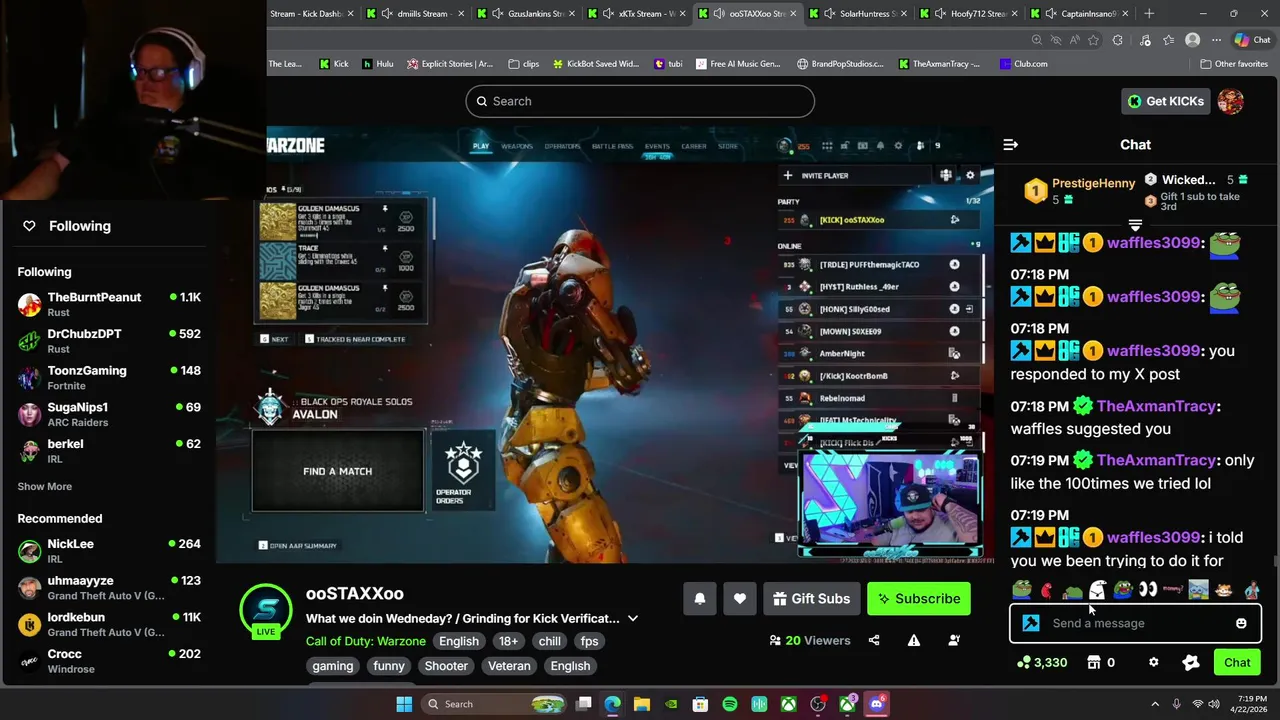Click the Gift Subs button
Image resolution: width=1280 pixels, height=720 pixels.
pos(811,598)
